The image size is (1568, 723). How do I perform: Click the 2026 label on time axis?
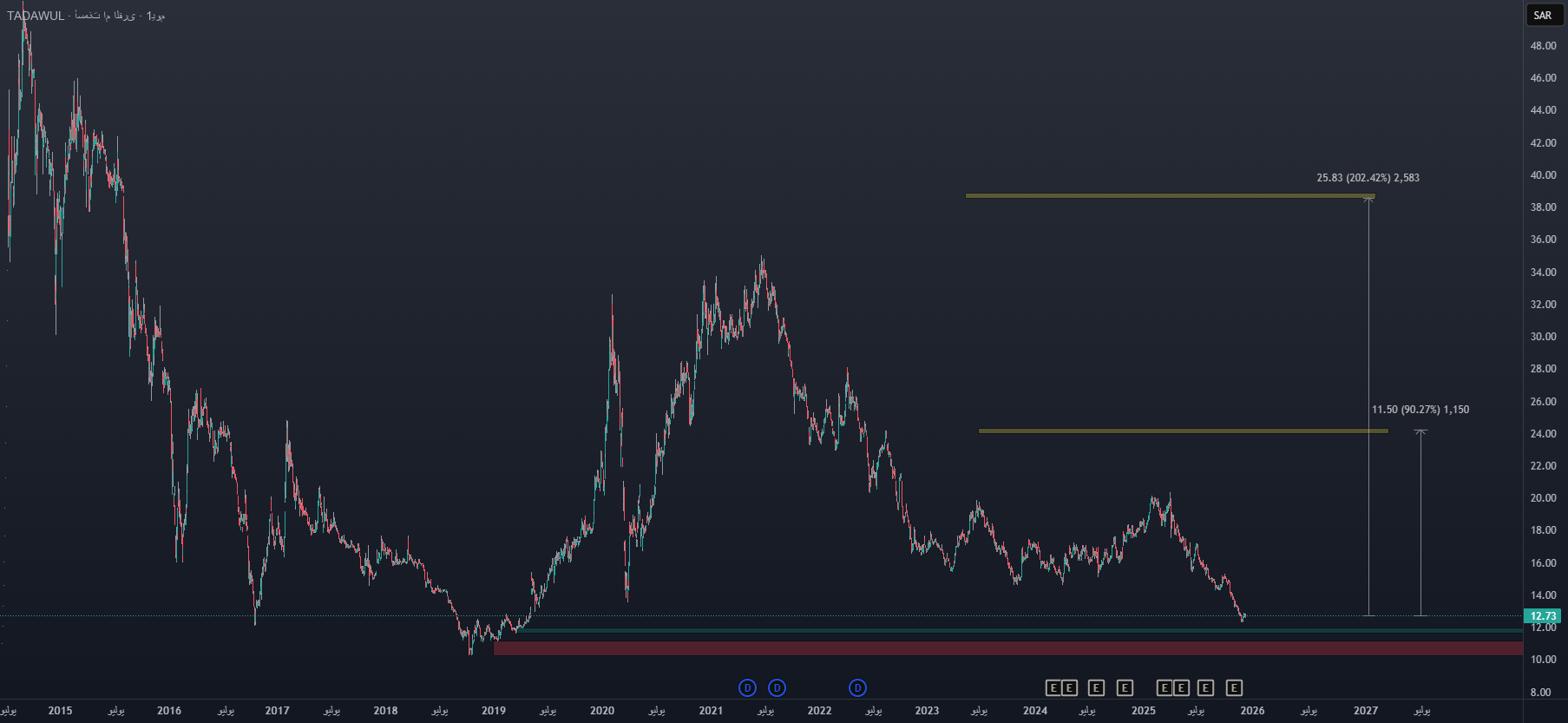click(1252, 711)
